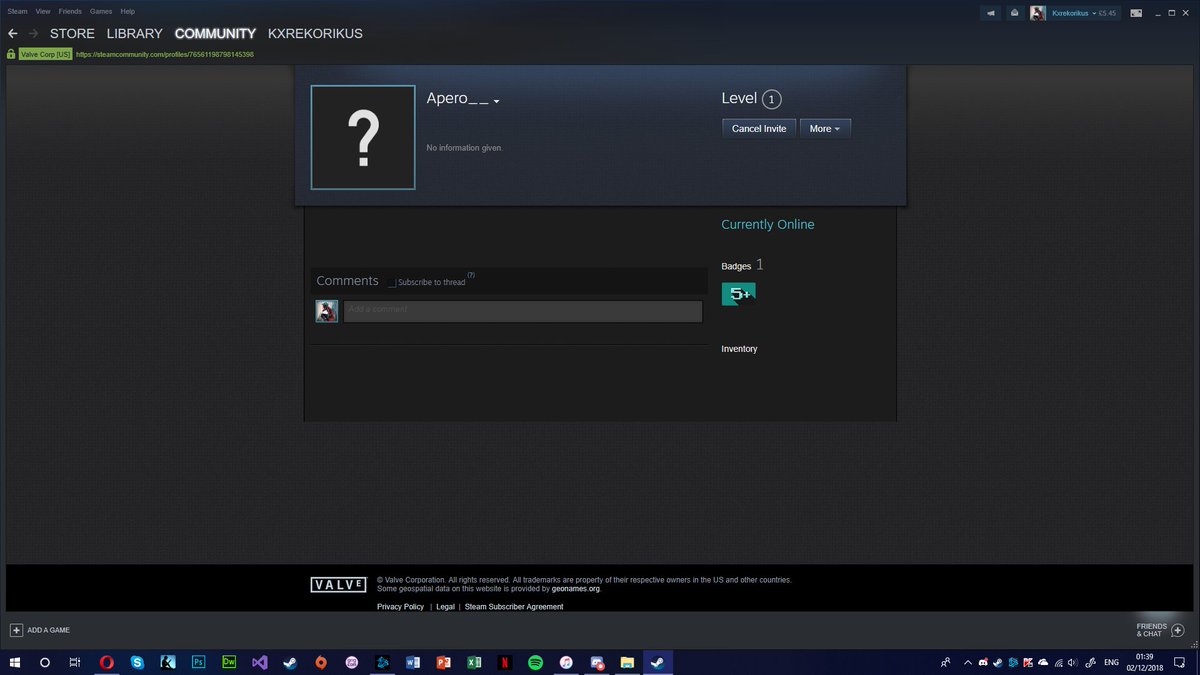The image size is (1200, 675).
Task: Open Opera from the taskbar
Action: pyautogui.click(x=107, y=662)
